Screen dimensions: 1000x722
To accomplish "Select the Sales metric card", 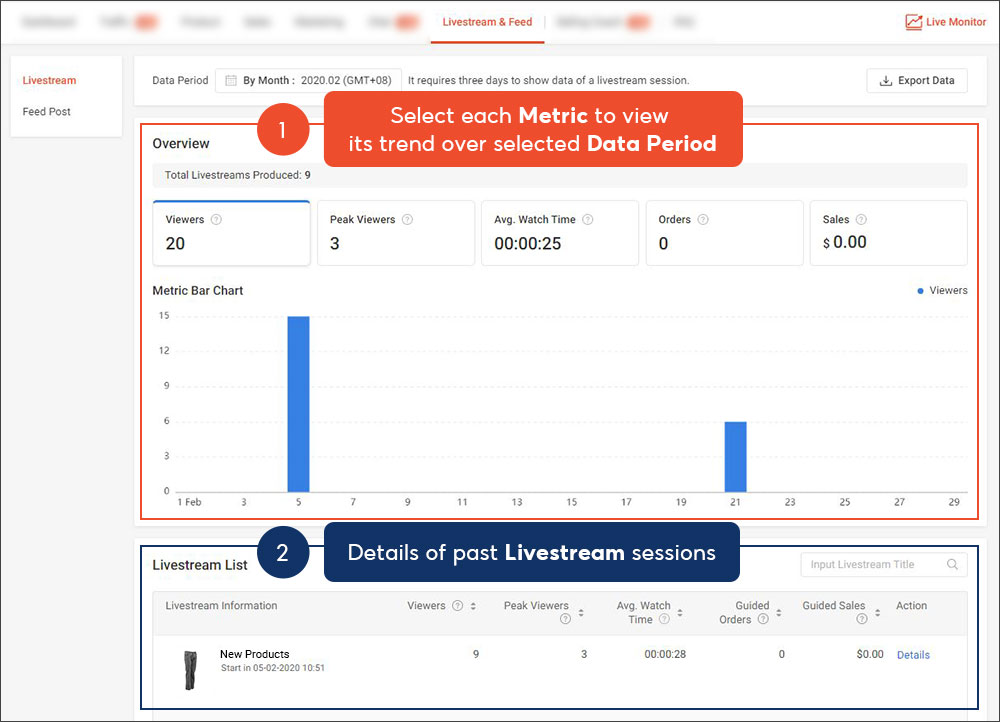I will (x=888, y=233).
